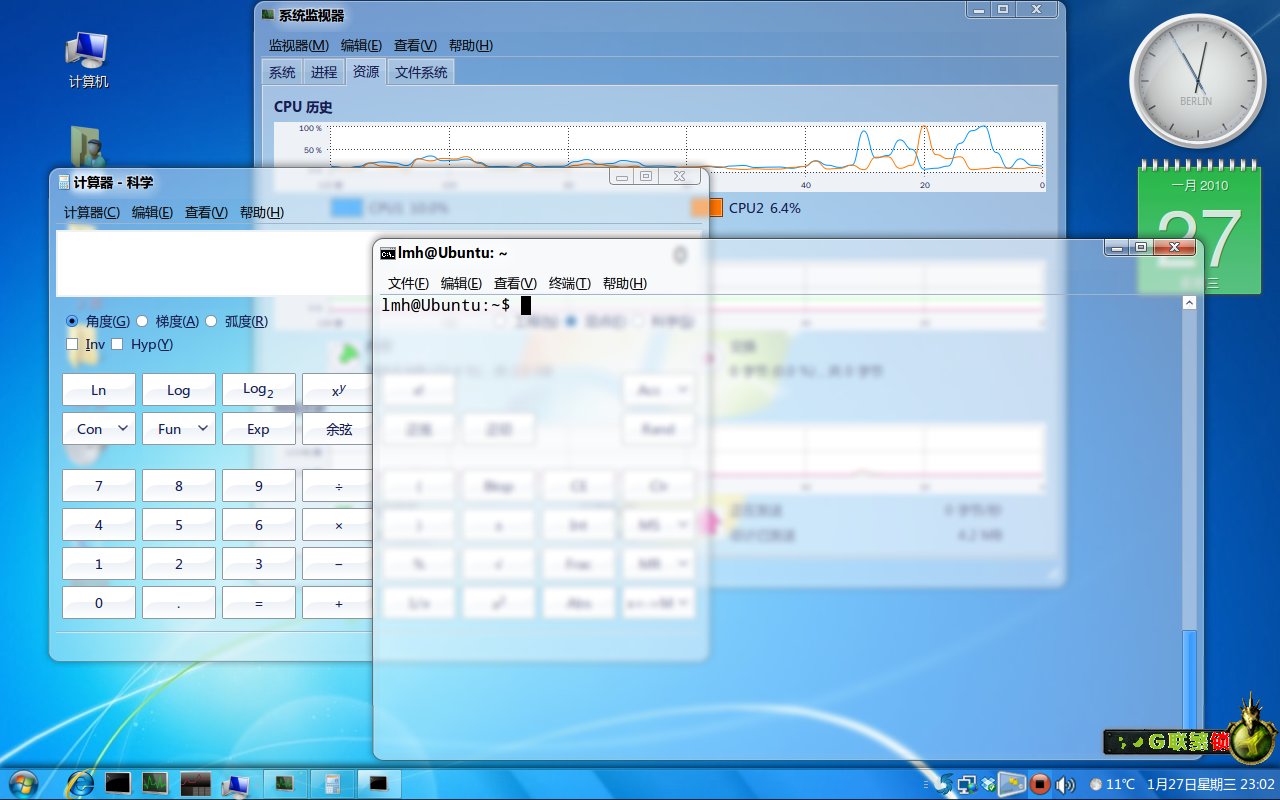This screenshot has width=1280, height=800.
Task: Open the network connection tray icon
Action: coord(967,784)
